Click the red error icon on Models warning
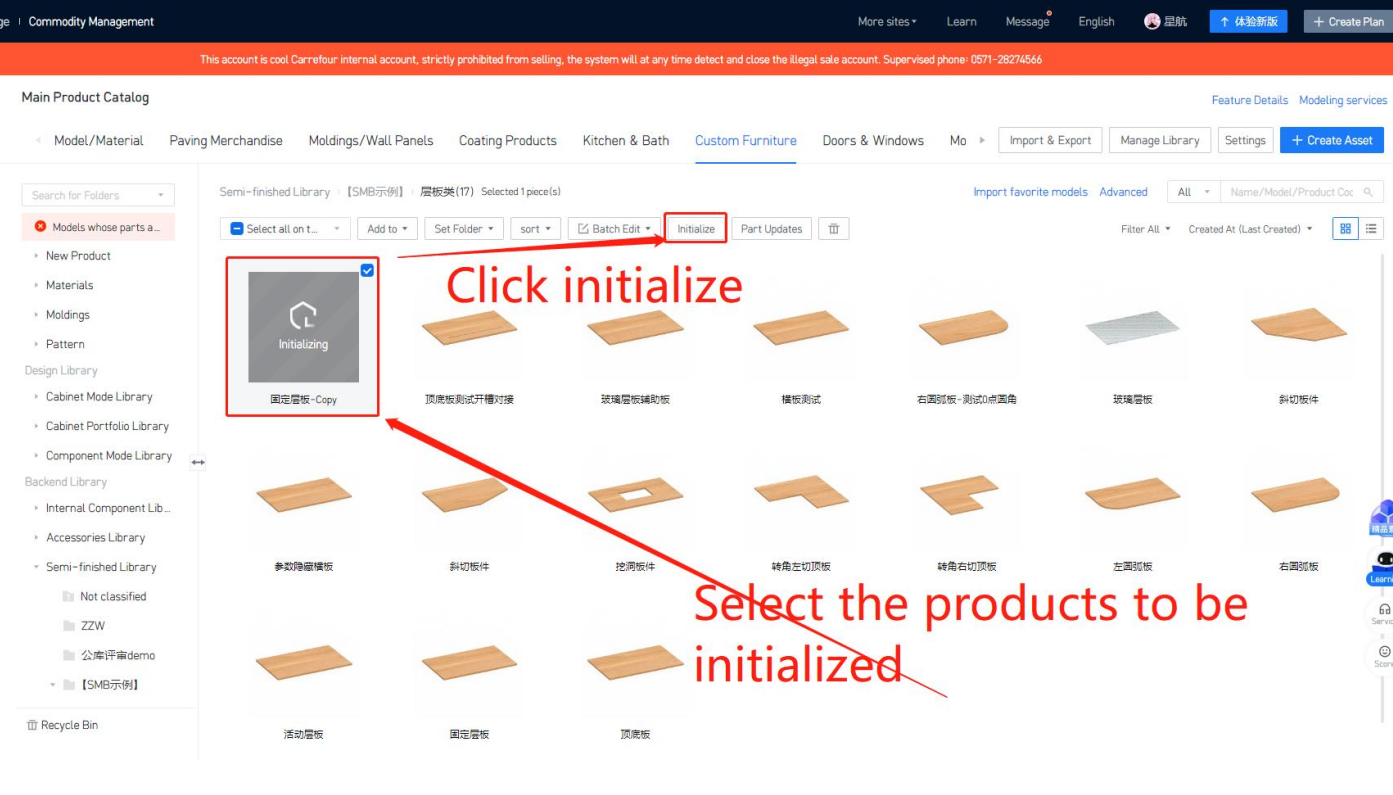Image resolution: width=1393 pixels, height=795 pixels. click(x=41, y=227)
